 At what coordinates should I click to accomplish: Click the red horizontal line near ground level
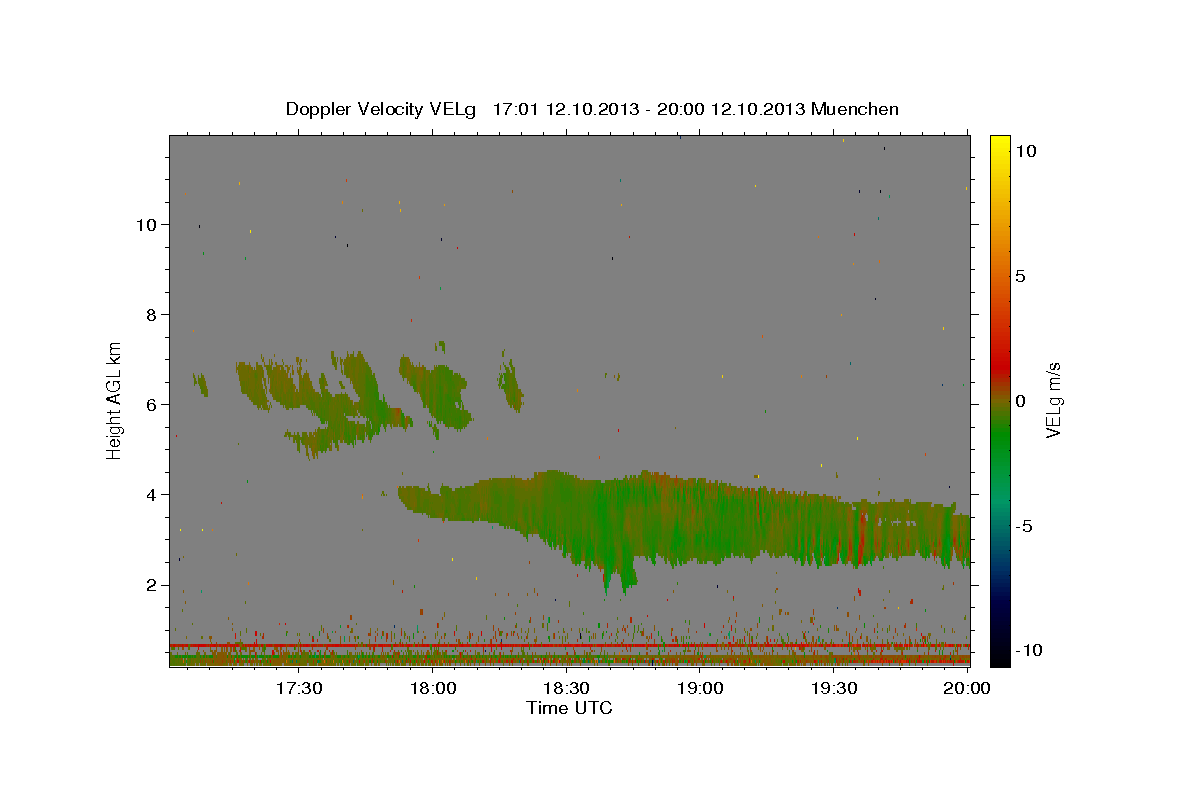coord(570,646)
